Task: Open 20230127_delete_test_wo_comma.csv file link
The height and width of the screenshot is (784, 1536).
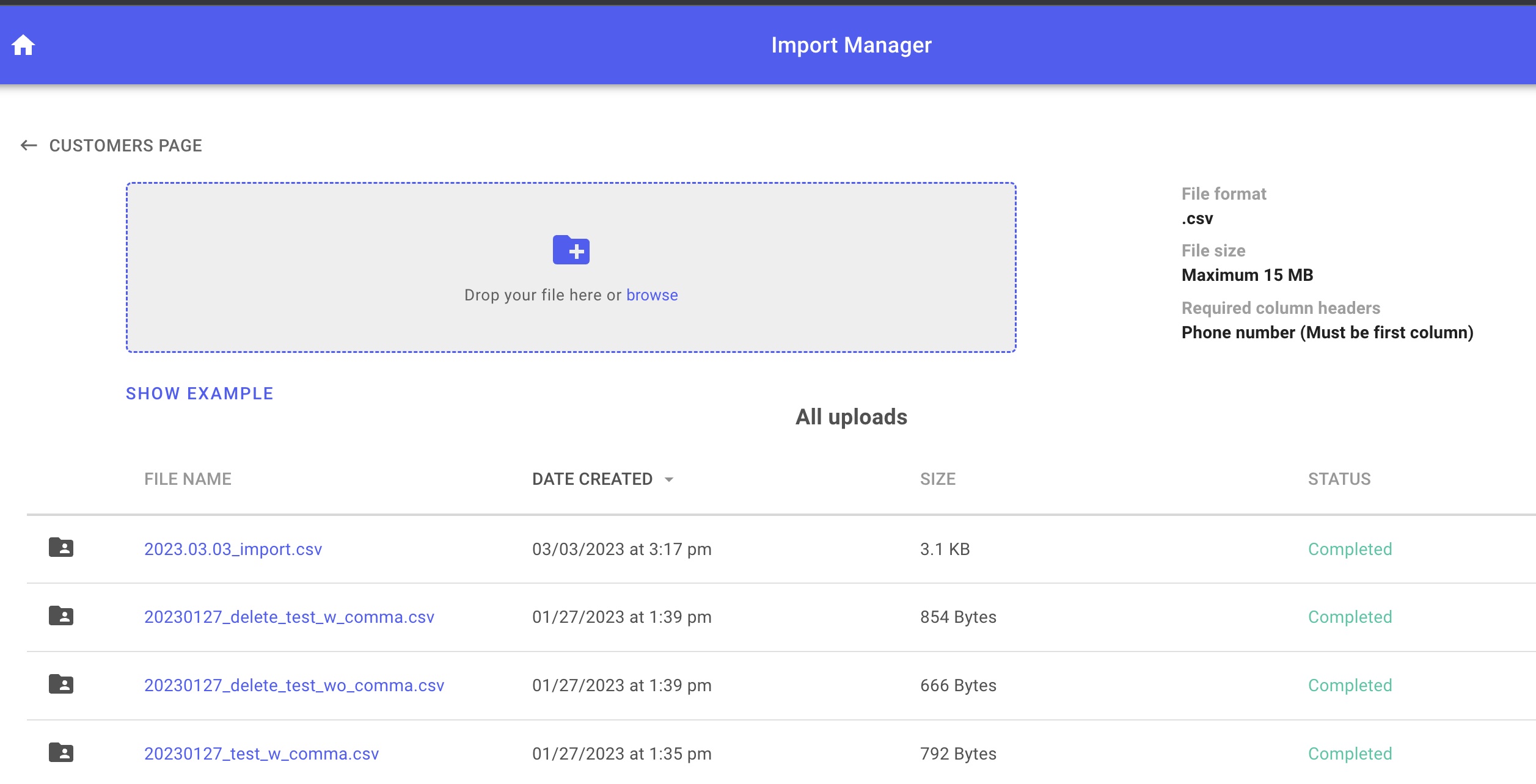Action: (294, 685)
